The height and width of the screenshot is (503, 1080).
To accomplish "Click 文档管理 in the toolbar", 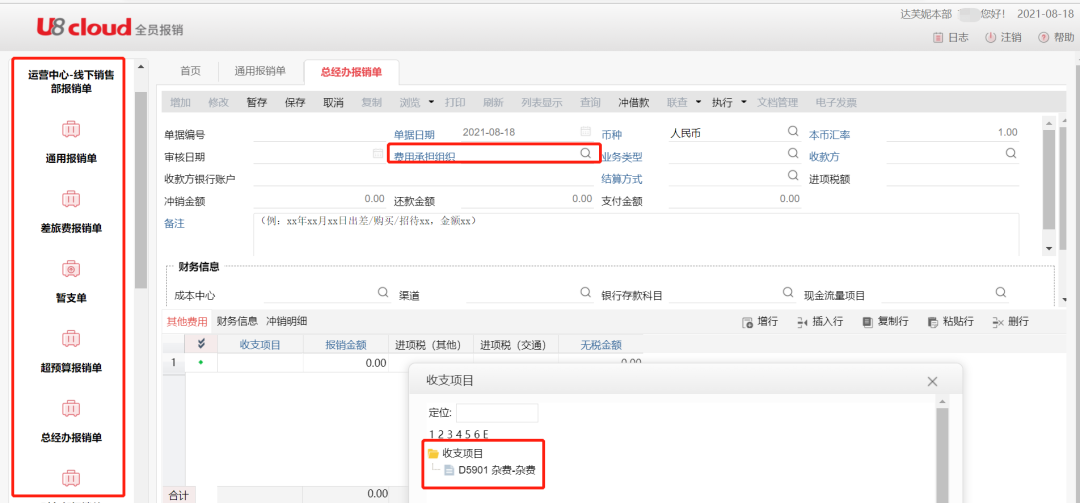I will coord(778,103).
